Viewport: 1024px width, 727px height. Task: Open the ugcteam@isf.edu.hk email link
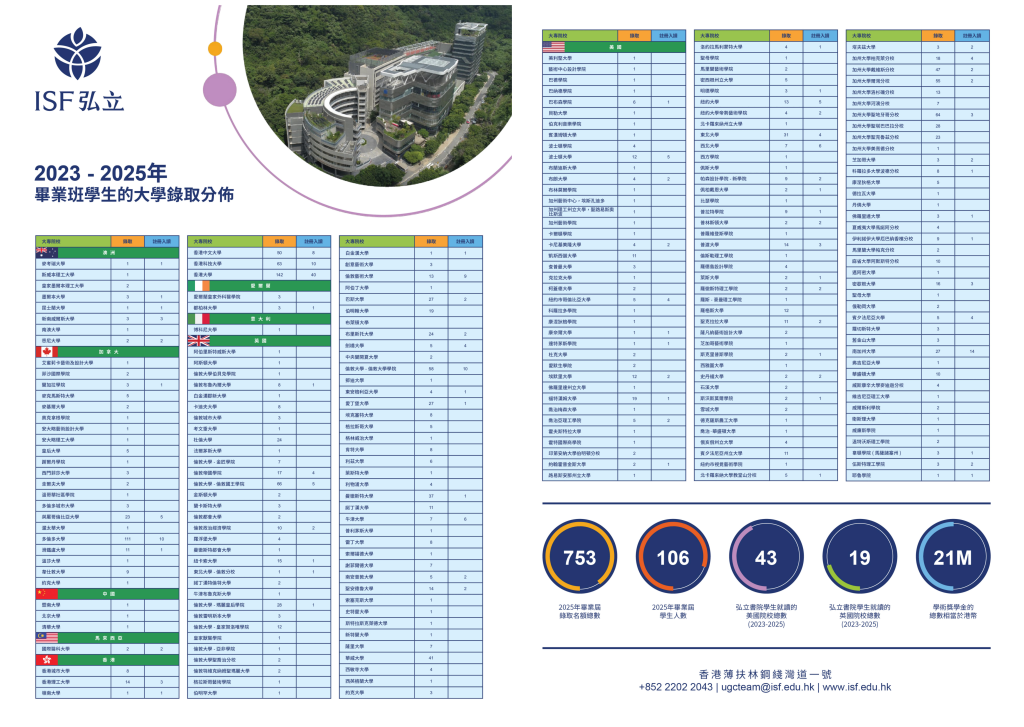pyautogui.click(x=767, y=686)
